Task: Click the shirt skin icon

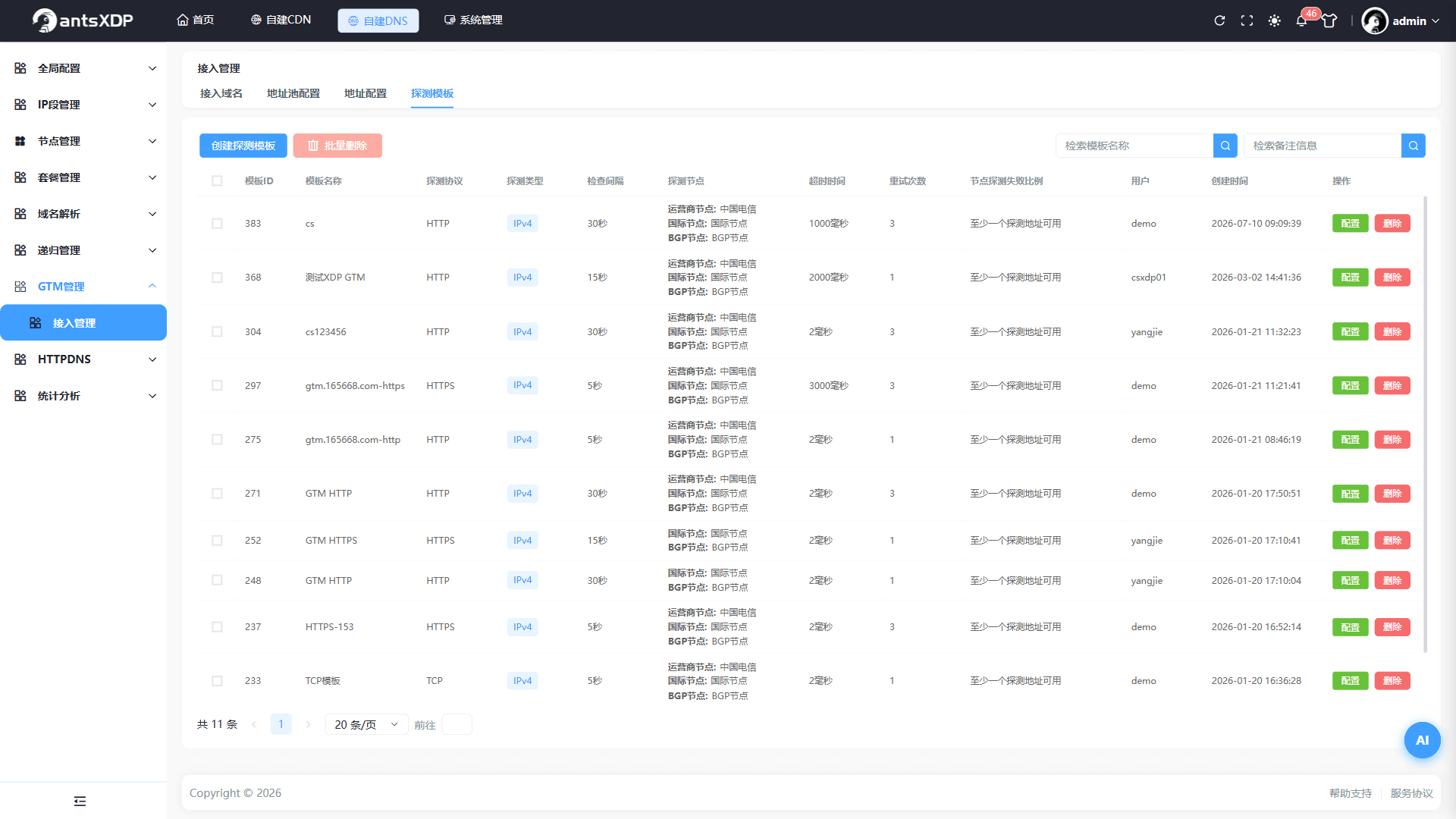Action: [x=1329, y=20]
